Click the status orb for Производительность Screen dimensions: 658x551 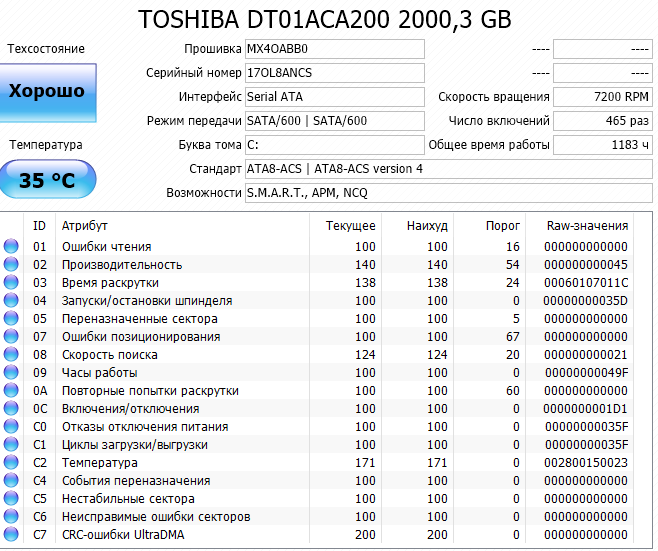[11, 264]
